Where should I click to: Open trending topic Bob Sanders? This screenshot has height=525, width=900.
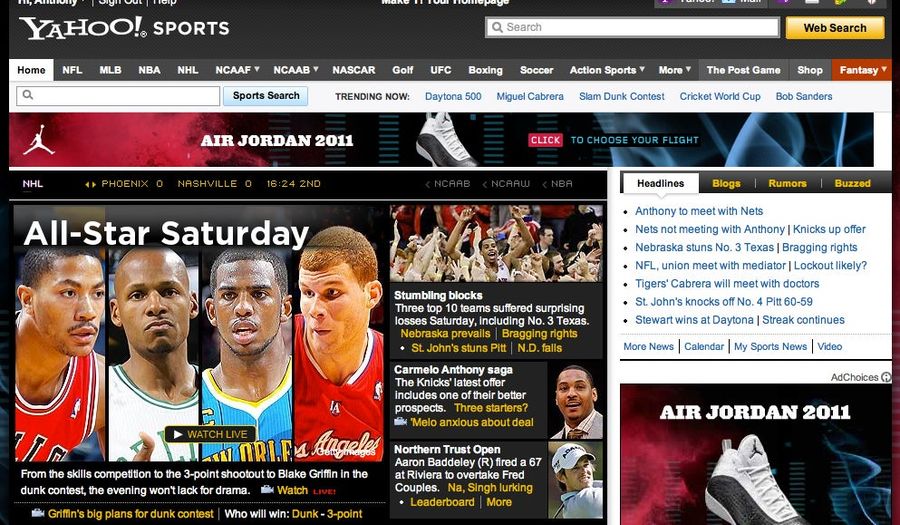804,96
